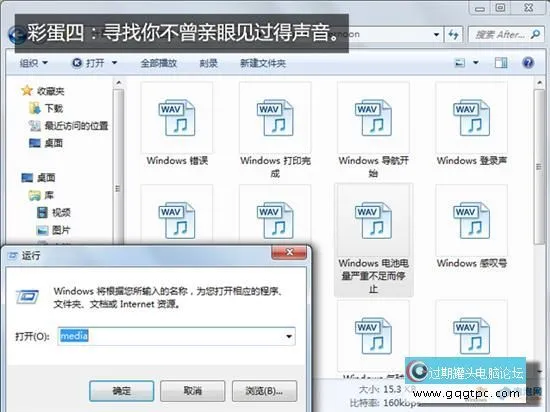
Task: Expand the 打开 dropdown arrow
Action: pyautogui.click(x=114, y=63)
